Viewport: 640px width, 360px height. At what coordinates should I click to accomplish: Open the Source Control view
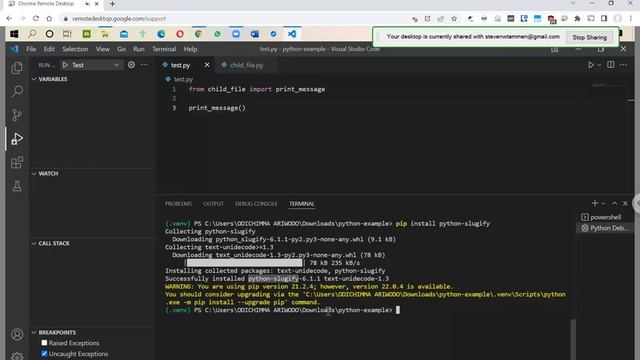(x=17, y=115)
